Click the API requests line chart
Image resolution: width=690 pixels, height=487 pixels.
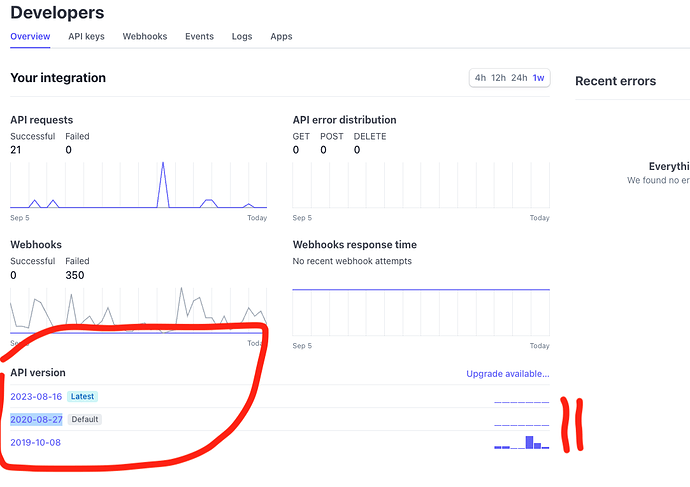(x=139, y=185)
